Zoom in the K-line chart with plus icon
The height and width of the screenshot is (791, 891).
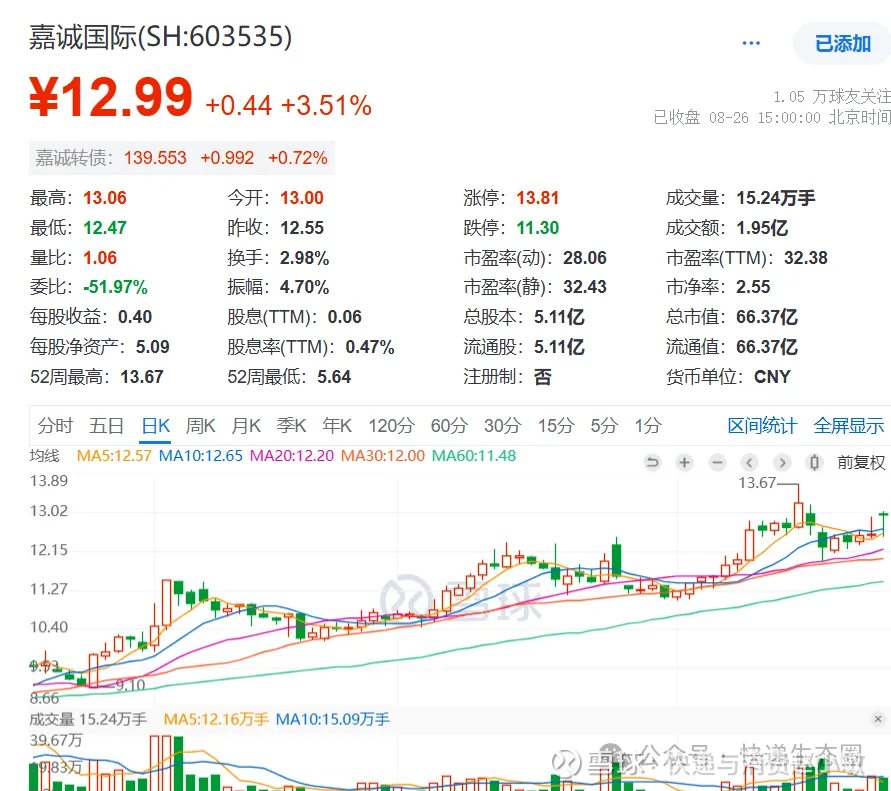pos(685,463)
